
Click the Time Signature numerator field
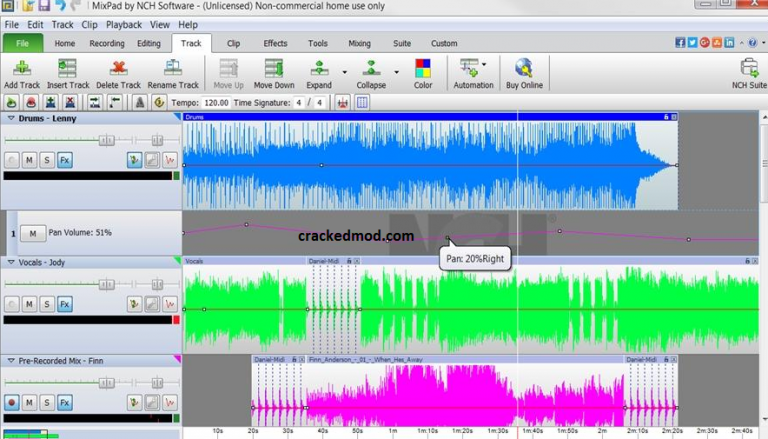pyautogui.click(x=299, y=102)
